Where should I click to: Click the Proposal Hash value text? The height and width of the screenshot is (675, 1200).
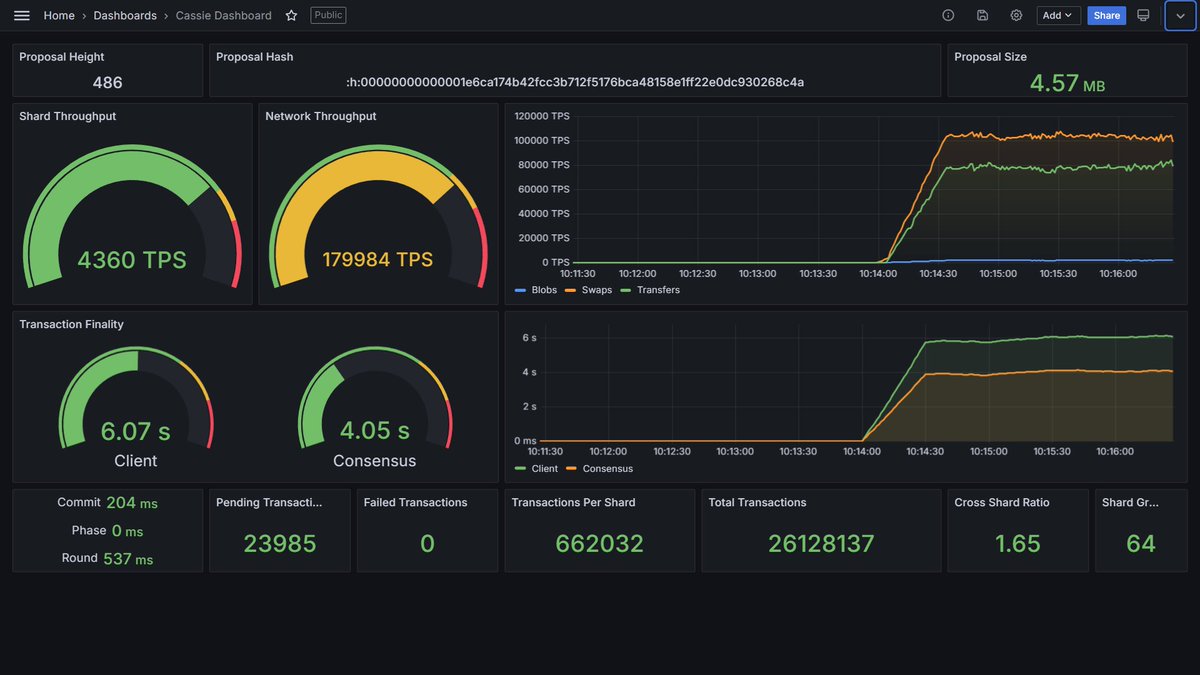click(x=575, y=82)
